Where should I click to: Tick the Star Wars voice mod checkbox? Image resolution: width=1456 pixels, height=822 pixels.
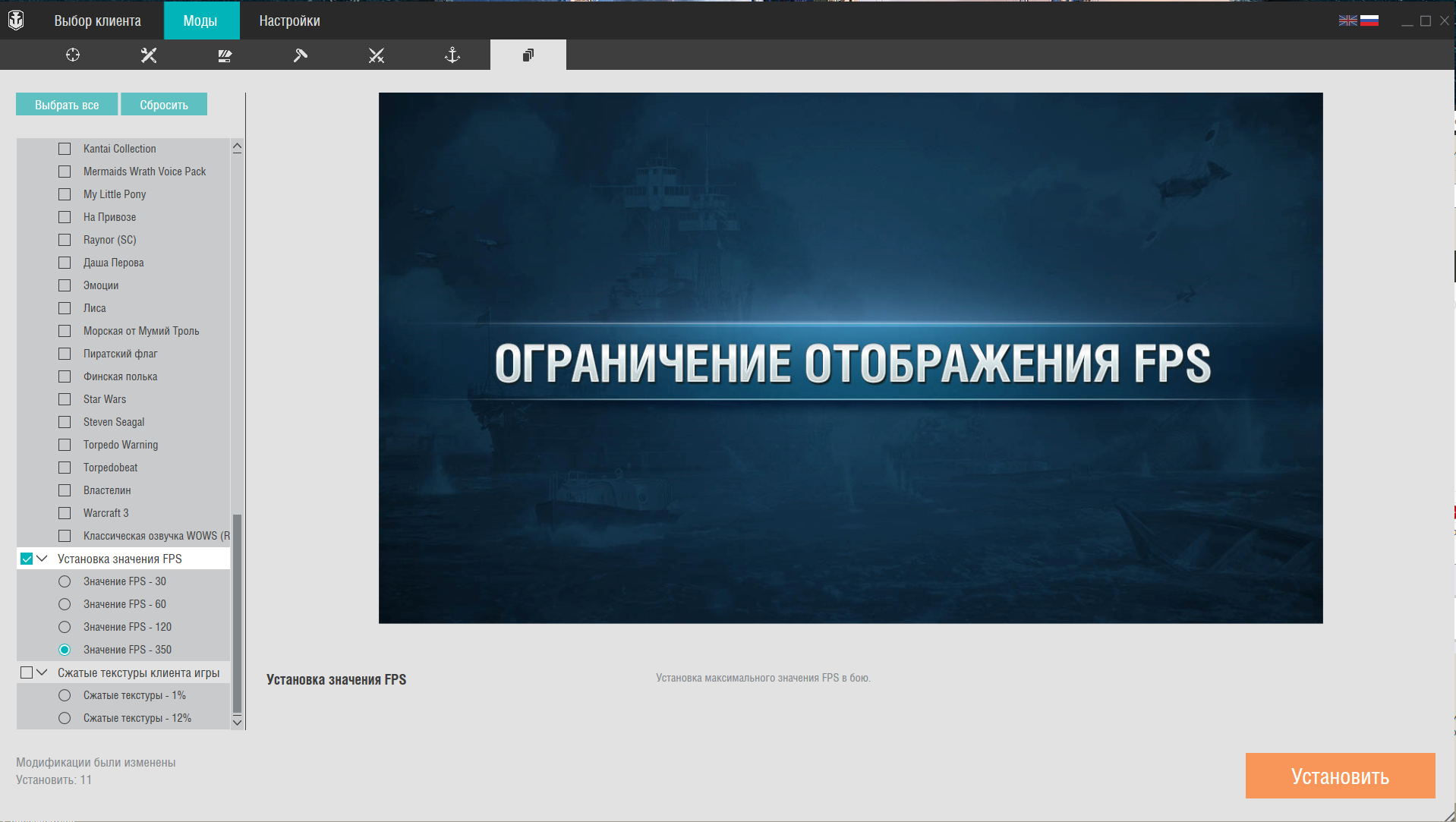pyautogui.click(x=65, y=399)
